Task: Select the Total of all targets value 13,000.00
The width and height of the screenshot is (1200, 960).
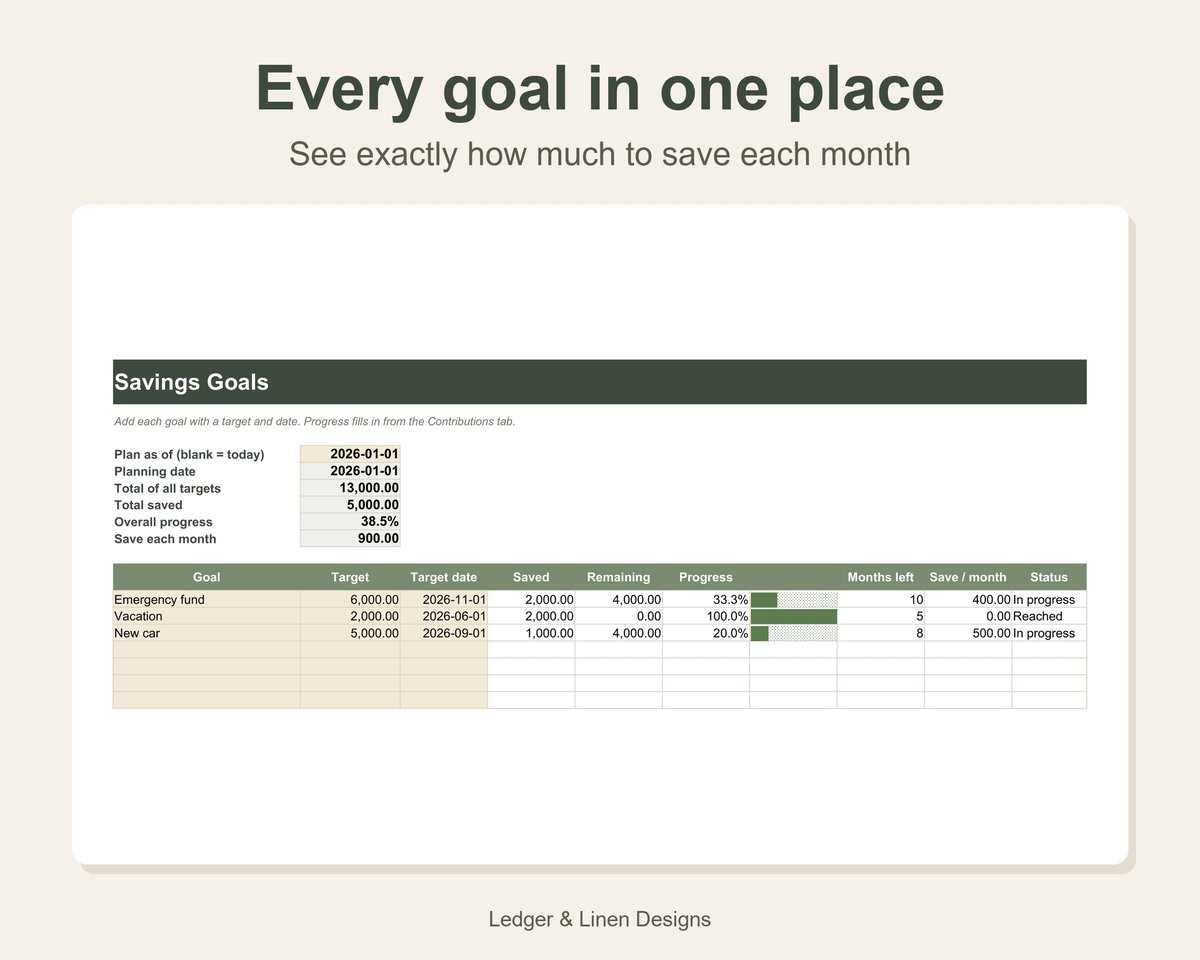Action: coord(350,488)
